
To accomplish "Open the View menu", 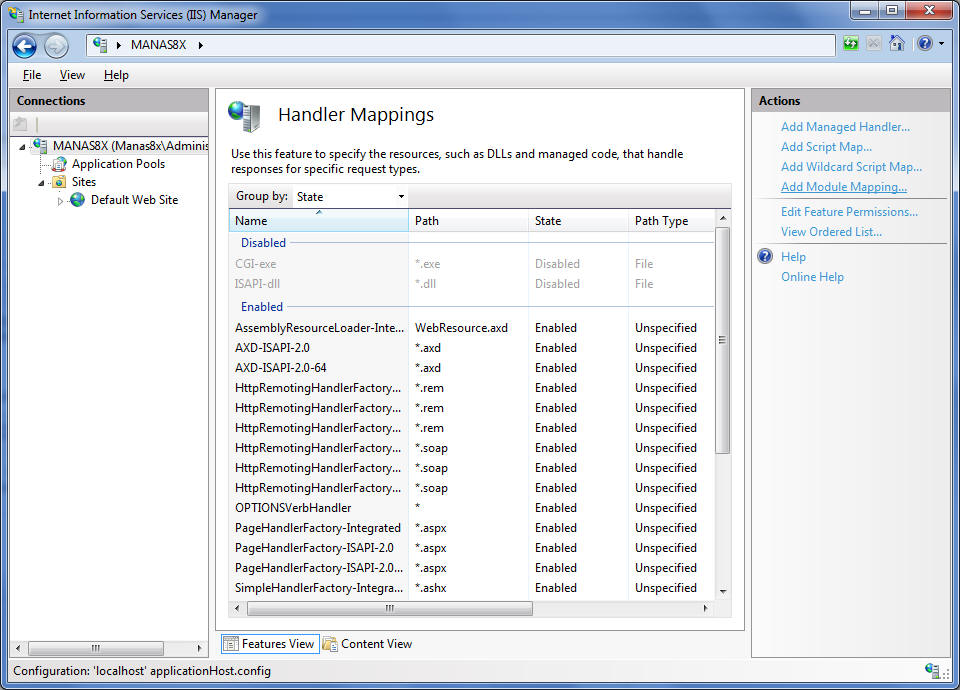I will (x=72, y=75).
